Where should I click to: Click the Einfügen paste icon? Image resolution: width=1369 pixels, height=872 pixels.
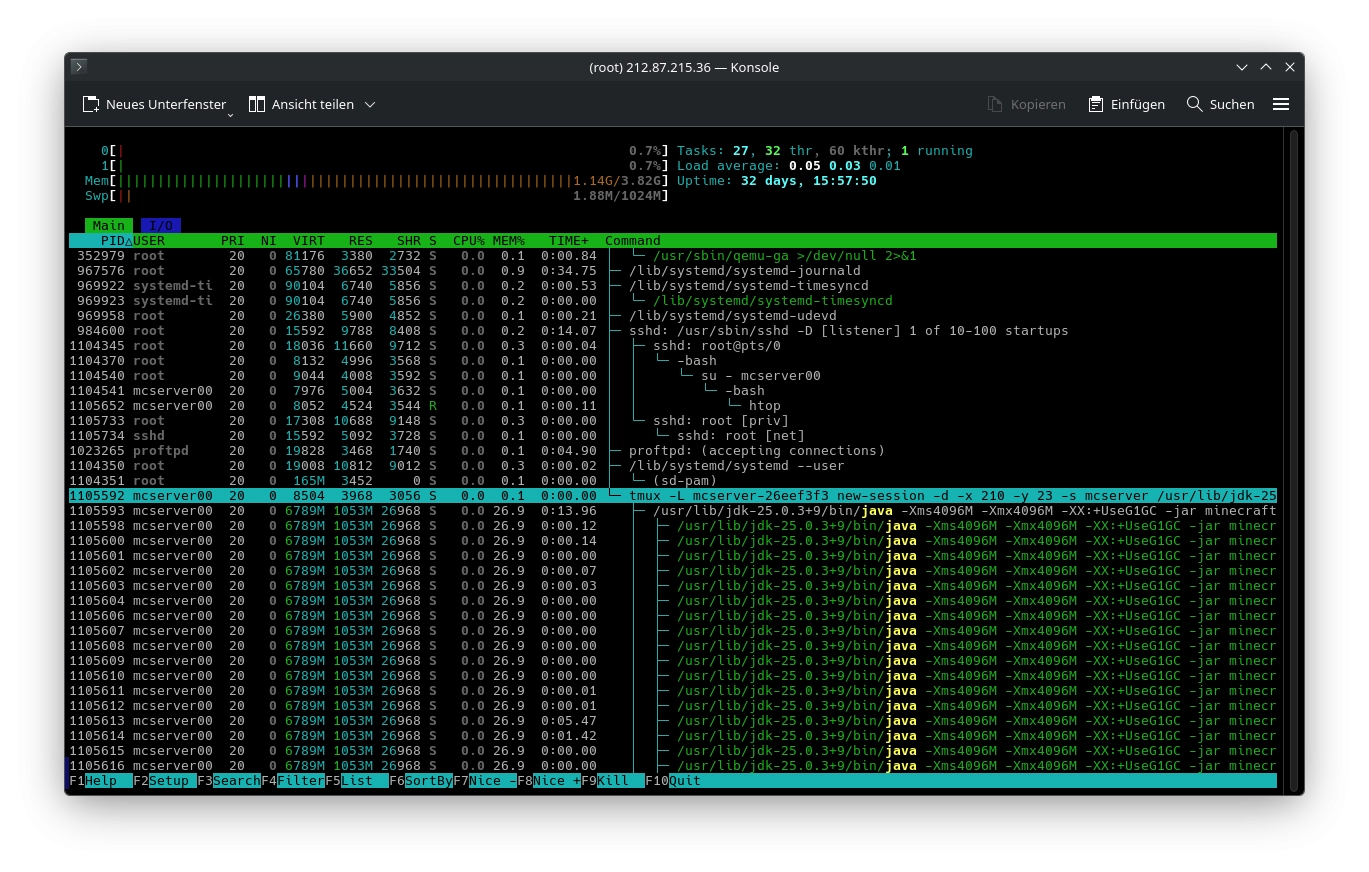click(1096, 104)
